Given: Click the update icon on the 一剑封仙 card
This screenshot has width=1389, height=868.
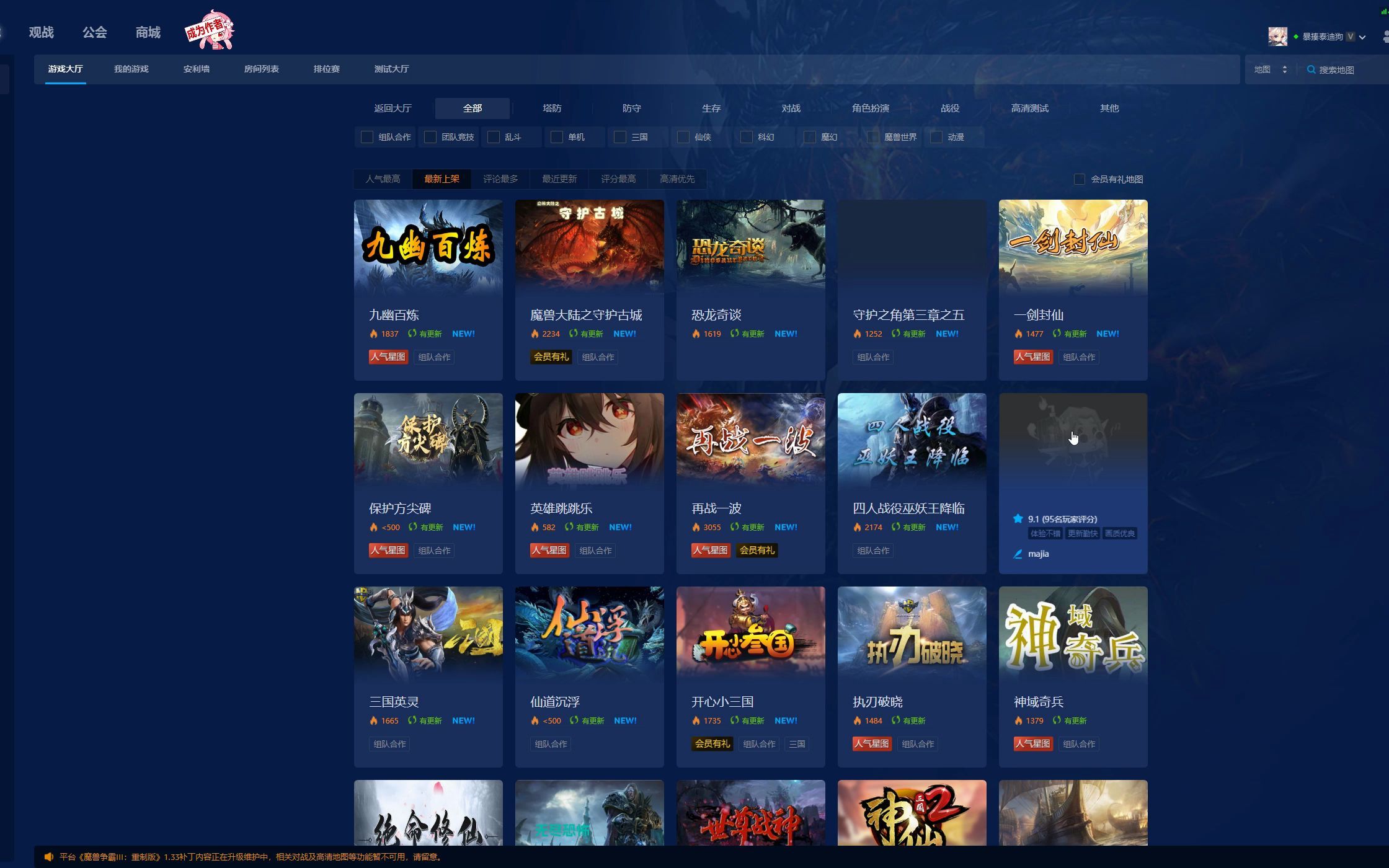Looking at the screenshot, I should click(1057, 334).
